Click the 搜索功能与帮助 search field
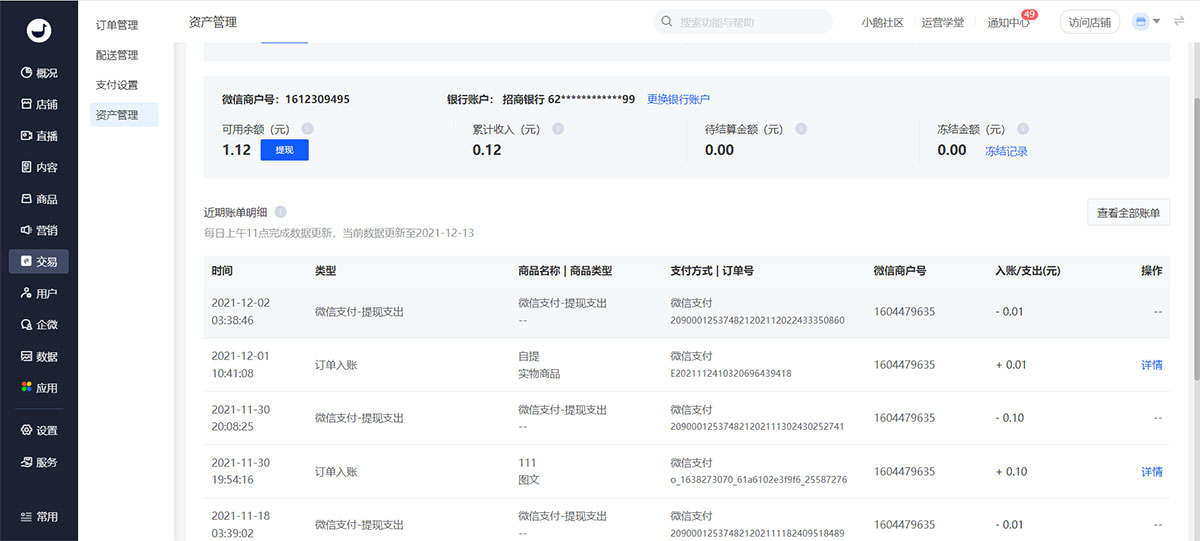Screen dimensions: 1200x541 (x=750, y=22)
